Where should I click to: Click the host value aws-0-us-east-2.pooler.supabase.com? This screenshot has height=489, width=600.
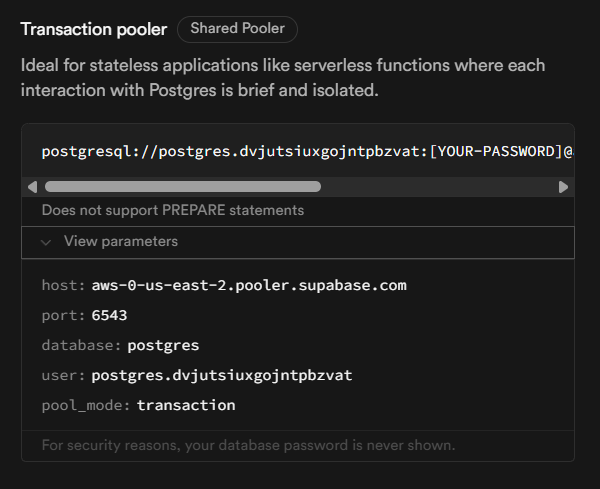[x=249, y=285]
